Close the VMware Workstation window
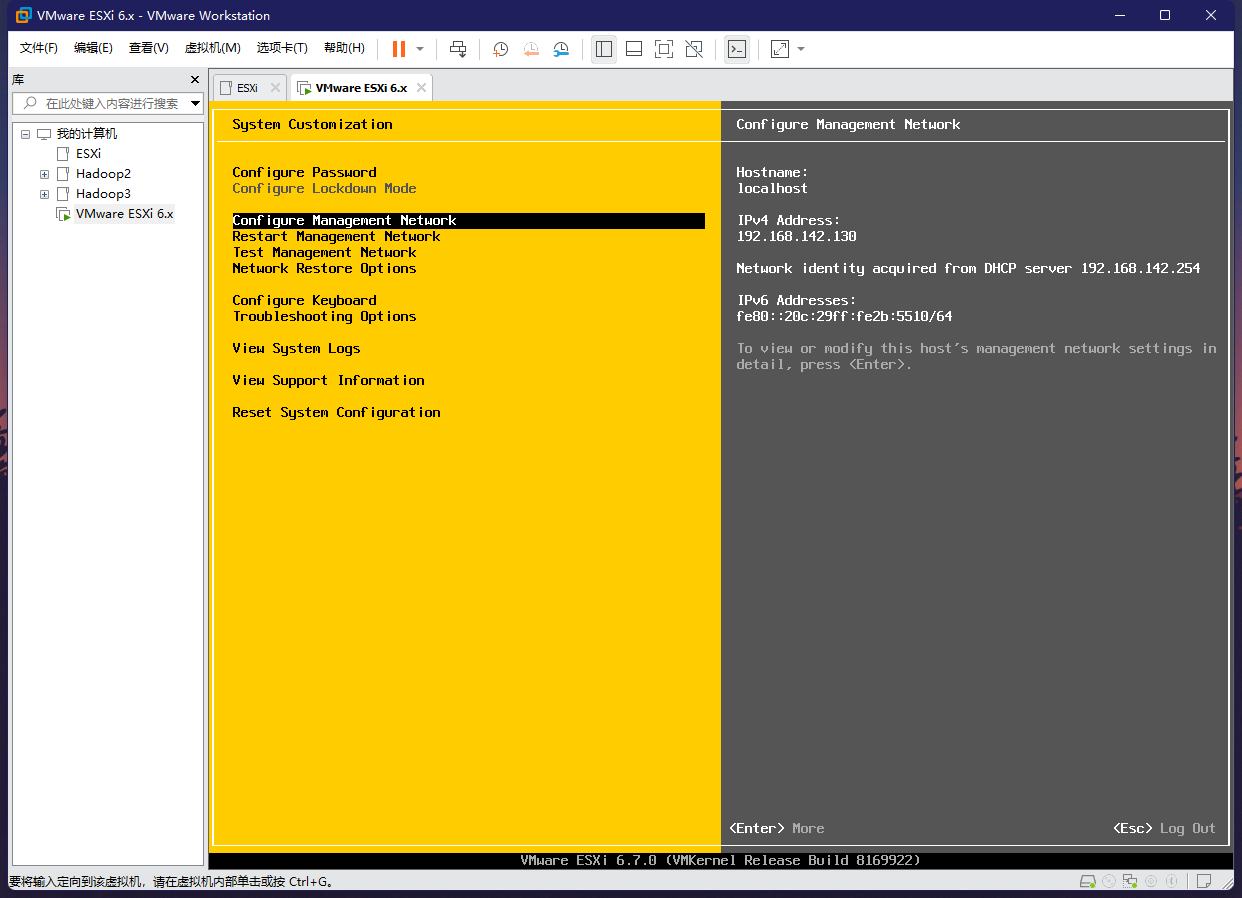Viewport: 1242px width, 898px height. click(x=1211, y=15)
